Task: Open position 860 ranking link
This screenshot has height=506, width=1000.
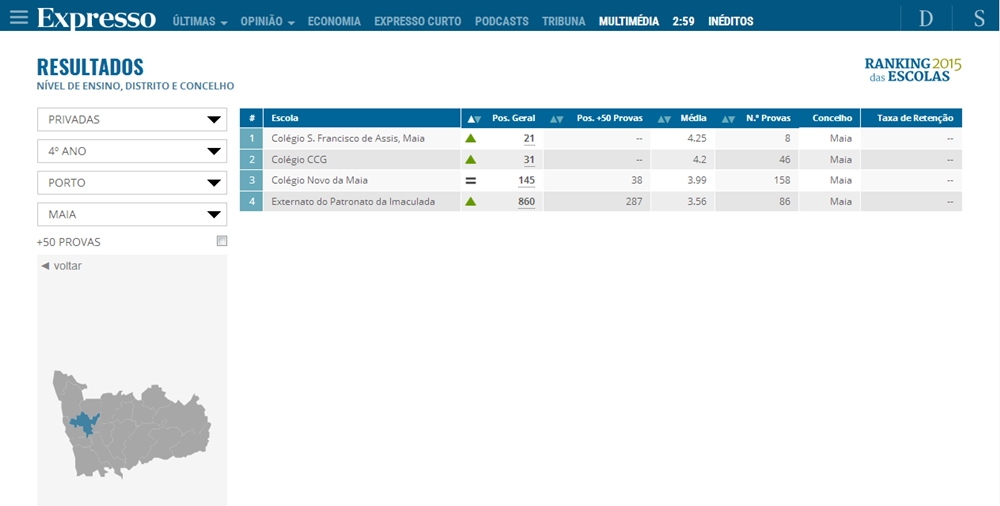Action: click(x=526, y=202)
